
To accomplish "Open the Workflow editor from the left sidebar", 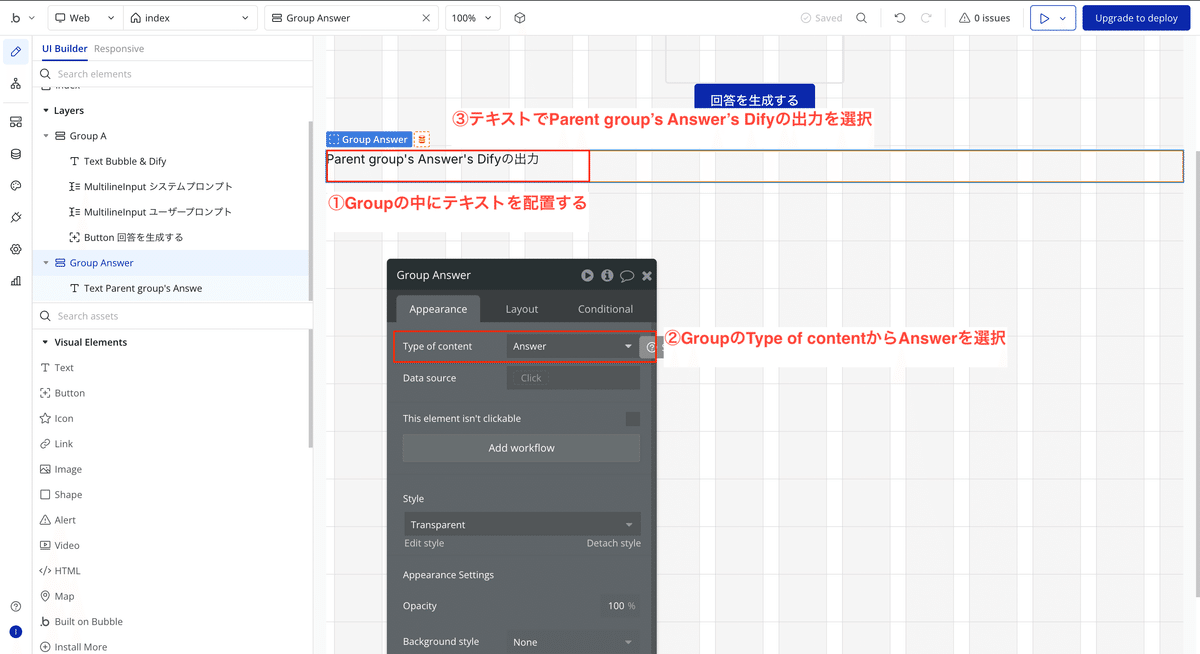I will click(x=15, y=83).
